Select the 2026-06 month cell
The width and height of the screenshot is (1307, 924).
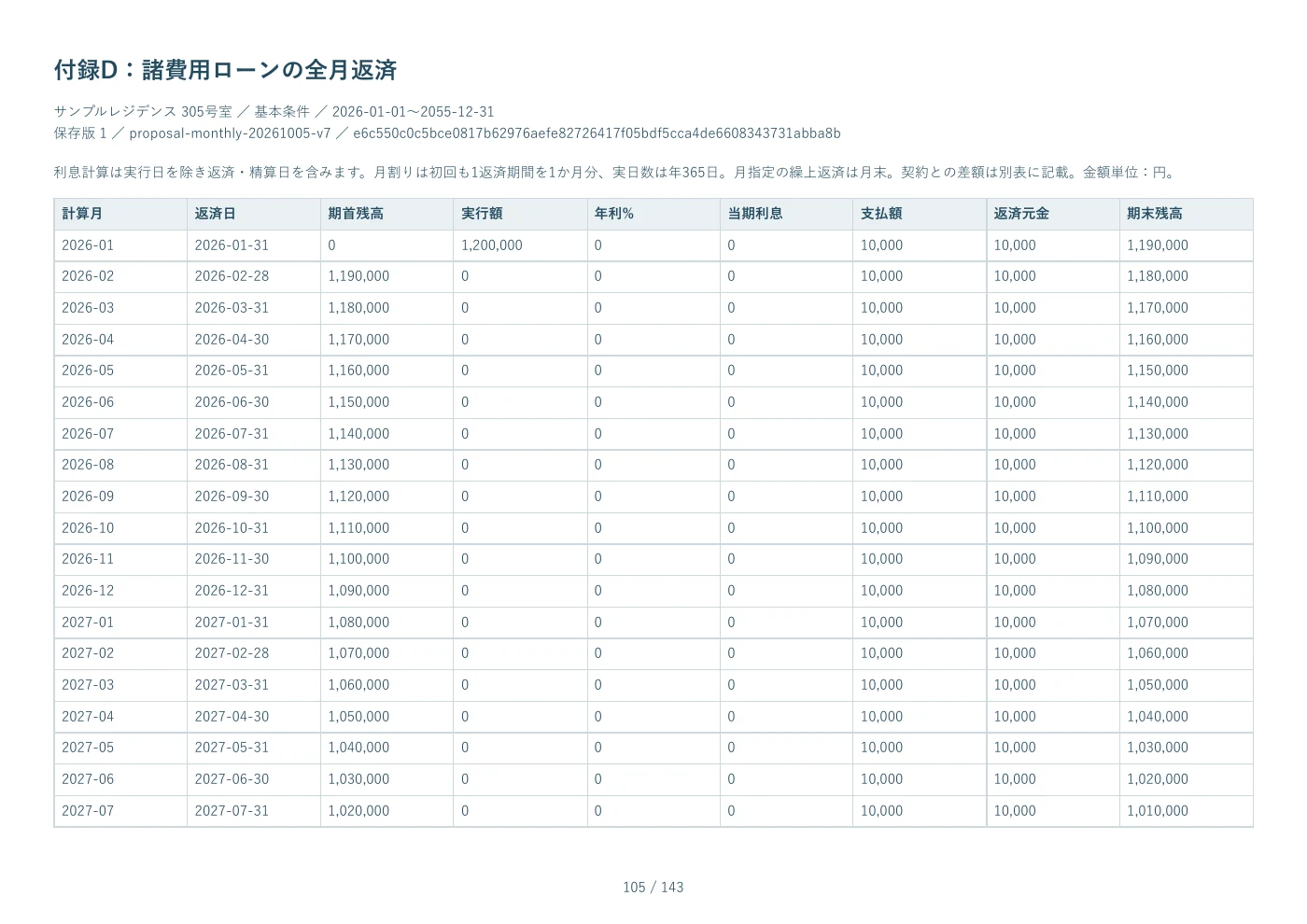pyautogui.click(x=120, y=402)
